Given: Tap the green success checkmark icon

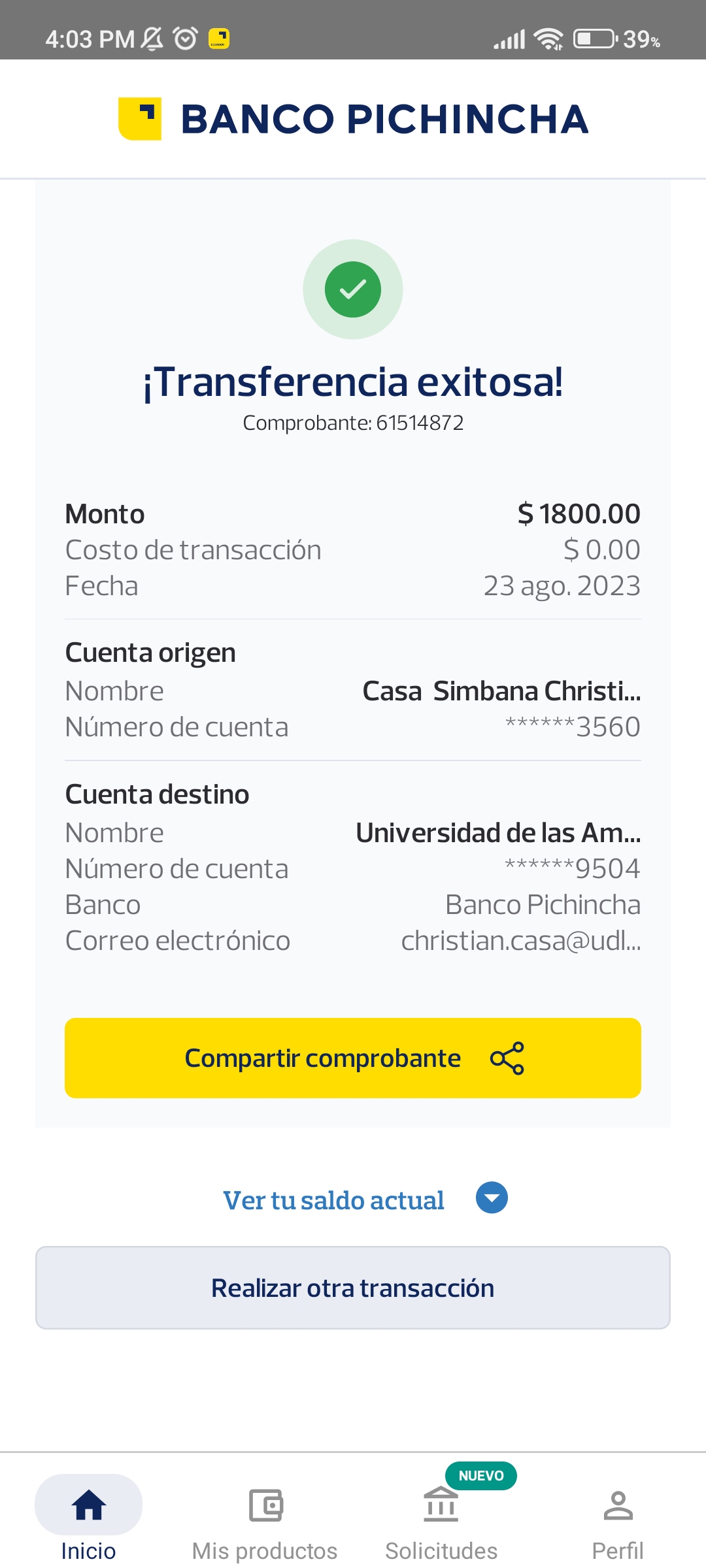Looking at the screenshot, I should click(x=353, y=289).
